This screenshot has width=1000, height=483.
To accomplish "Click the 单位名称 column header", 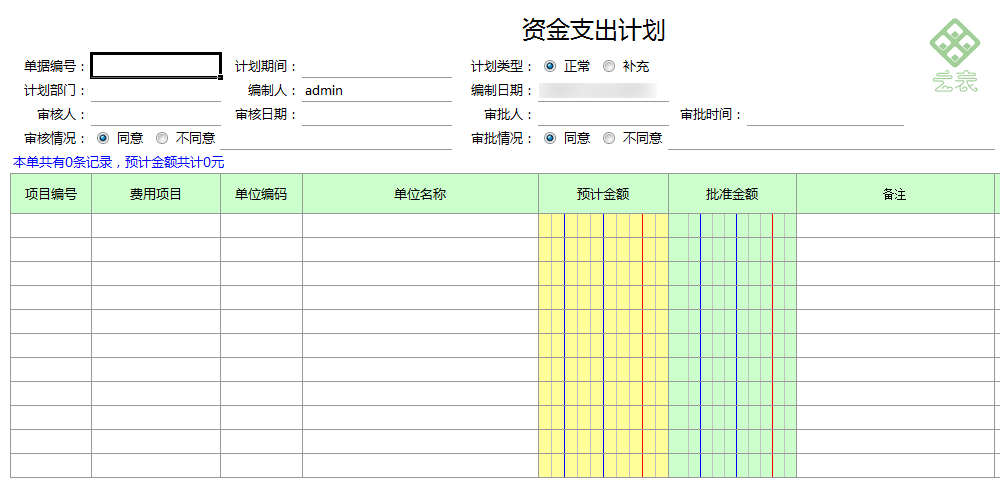I will pyautogui.click(x=420, y=194).
